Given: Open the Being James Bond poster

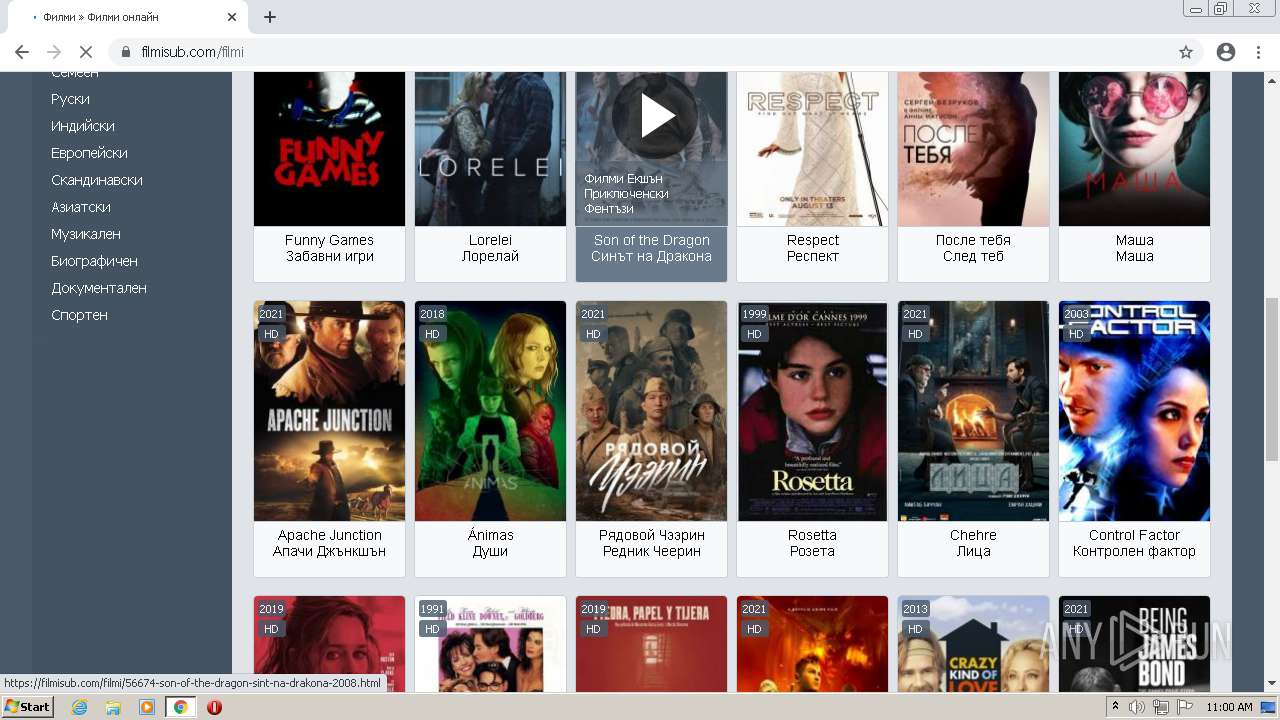Looking at the screenshot, I should tap(1134, 643).
